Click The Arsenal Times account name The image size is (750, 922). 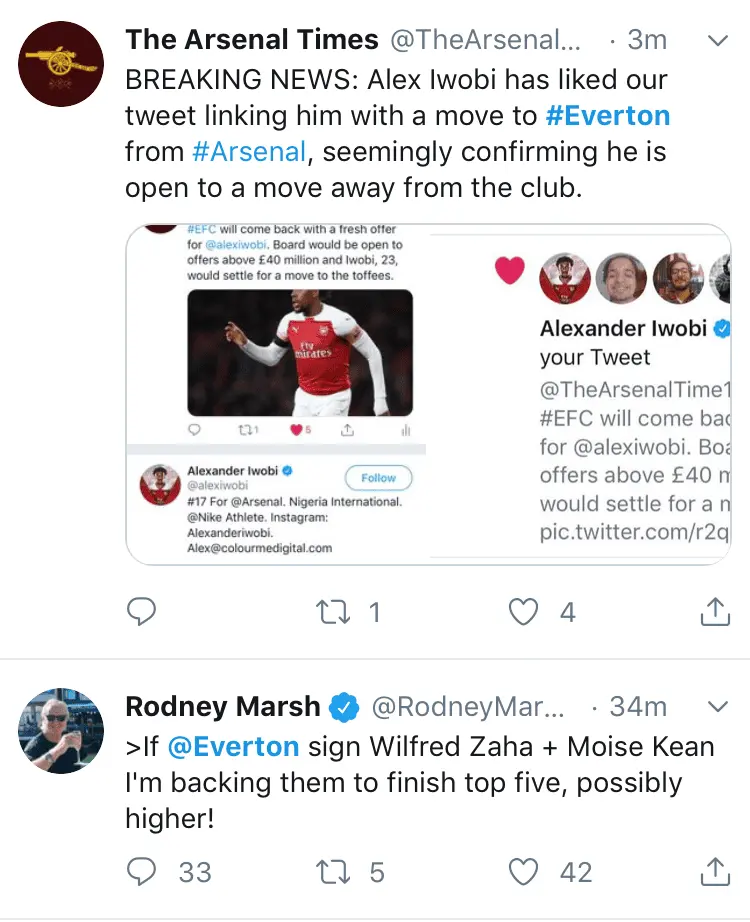click(x=252, y=40)
